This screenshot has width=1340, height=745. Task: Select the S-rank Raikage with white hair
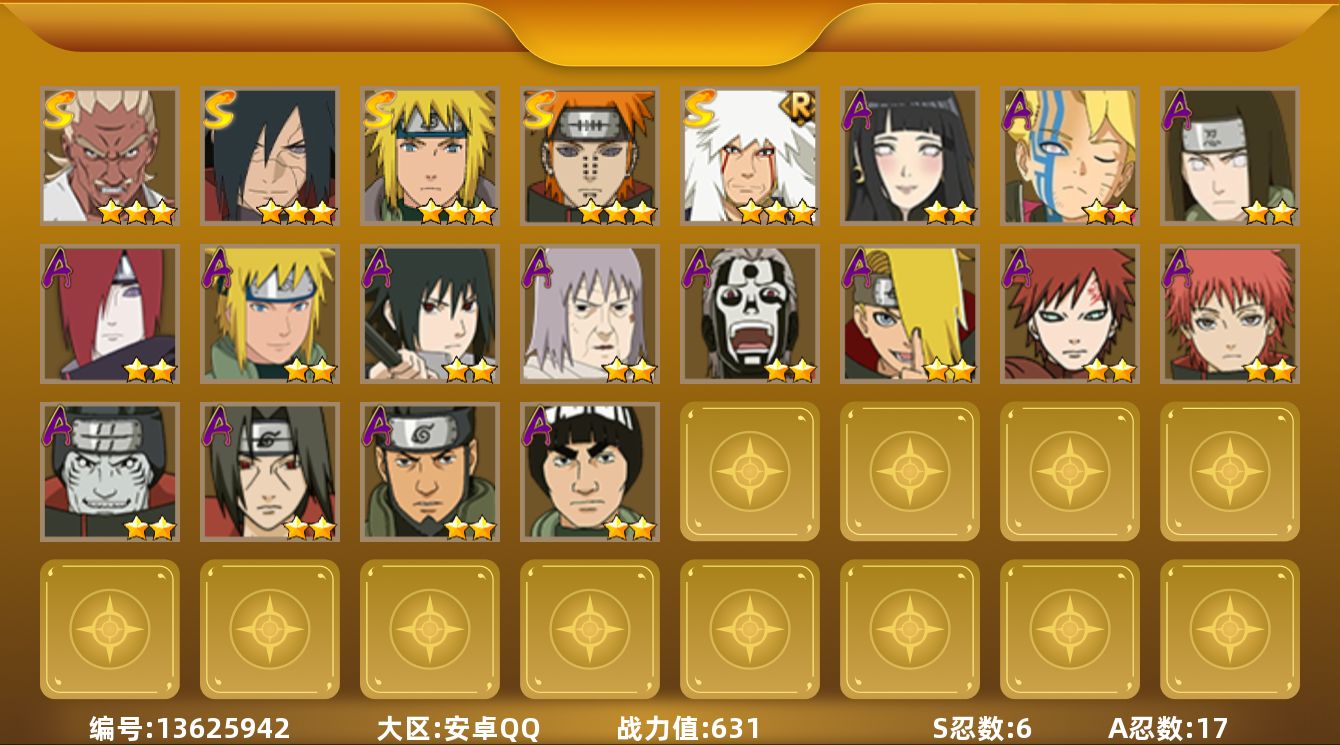[110, 156]
